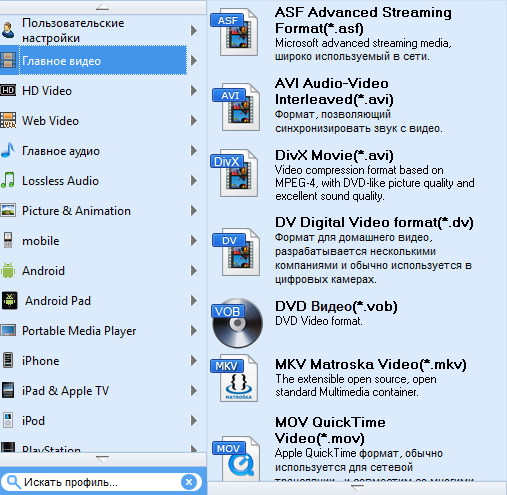Click the AVI format file icon
This screenshot has height=495, width=507.
click(x=236, y=107)
